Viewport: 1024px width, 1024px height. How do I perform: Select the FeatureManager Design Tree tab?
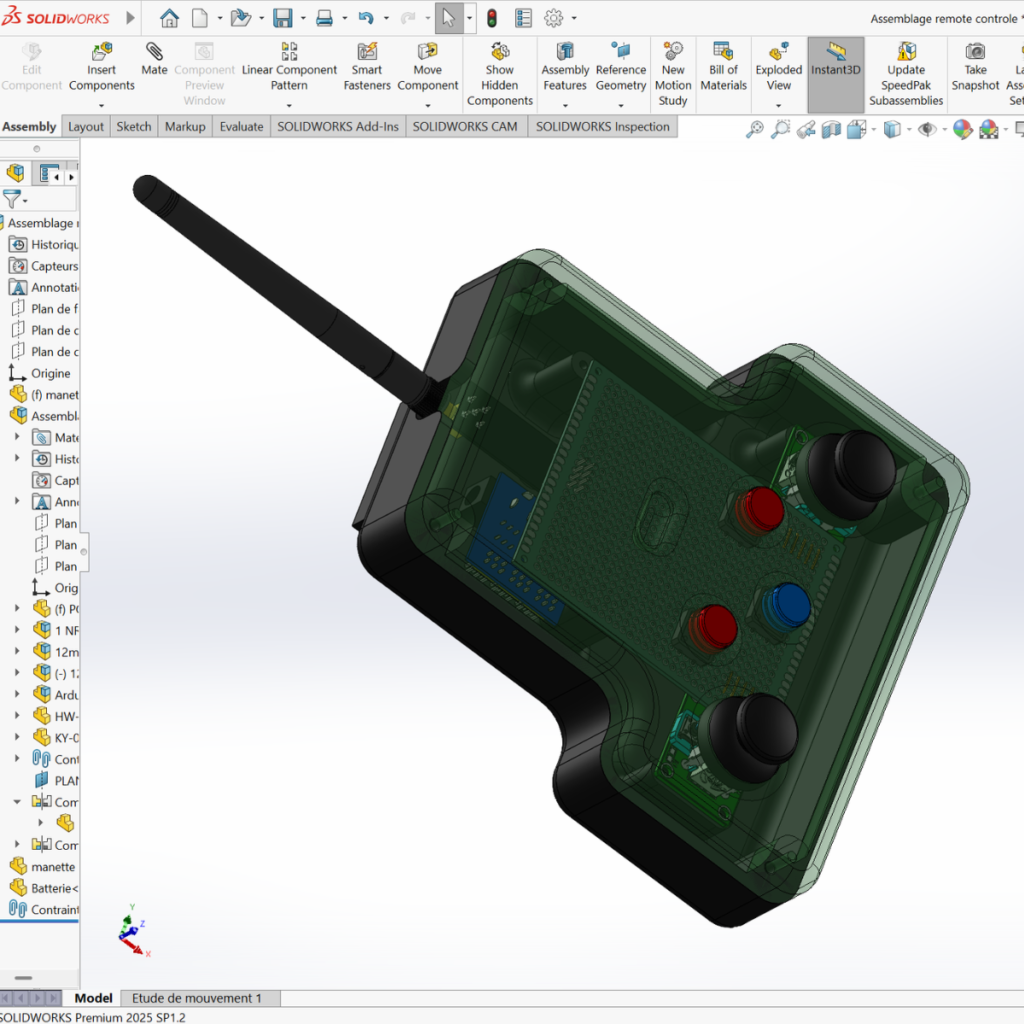point(16,174)
